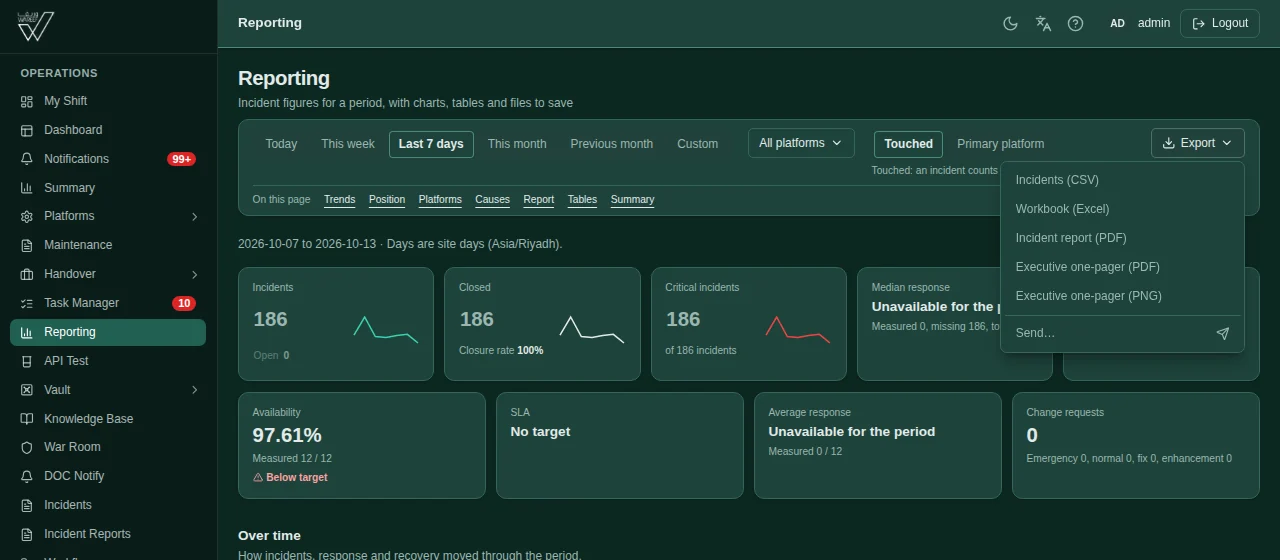This screenshot has height=560, width=1280.
Task: Click the Incident Reports document icon
Action: click(x=27, y=534)
